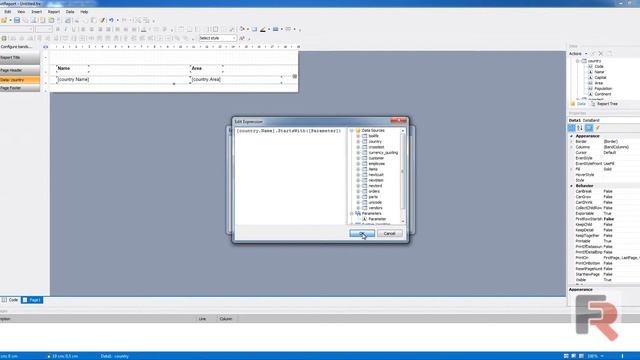Select the unicode table in dialog tree

[x=375, y=202]
